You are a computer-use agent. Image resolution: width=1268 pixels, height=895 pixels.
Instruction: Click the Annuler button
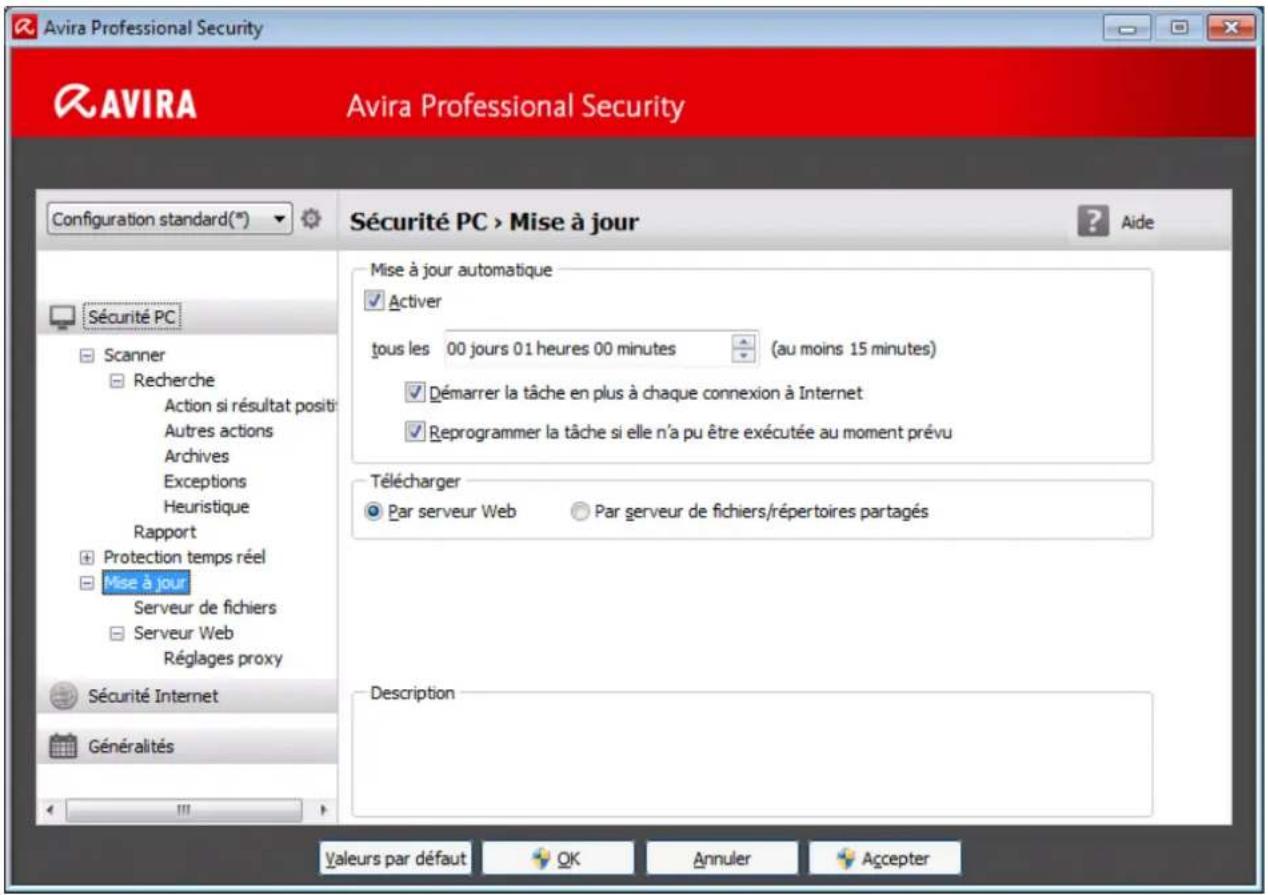722,858
